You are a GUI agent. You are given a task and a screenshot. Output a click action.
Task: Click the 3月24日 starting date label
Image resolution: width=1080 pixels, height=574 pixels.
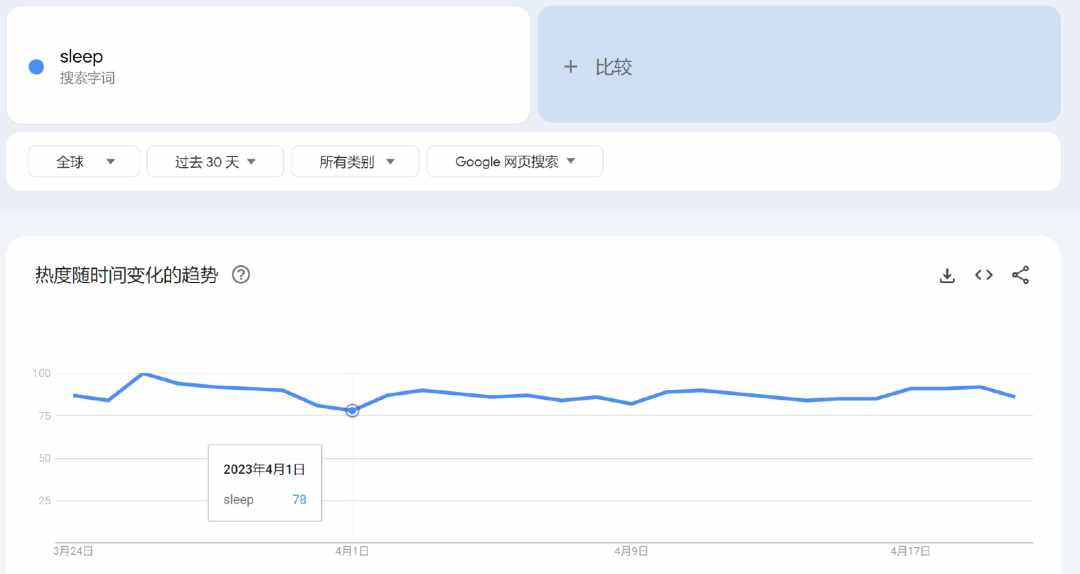73,551
